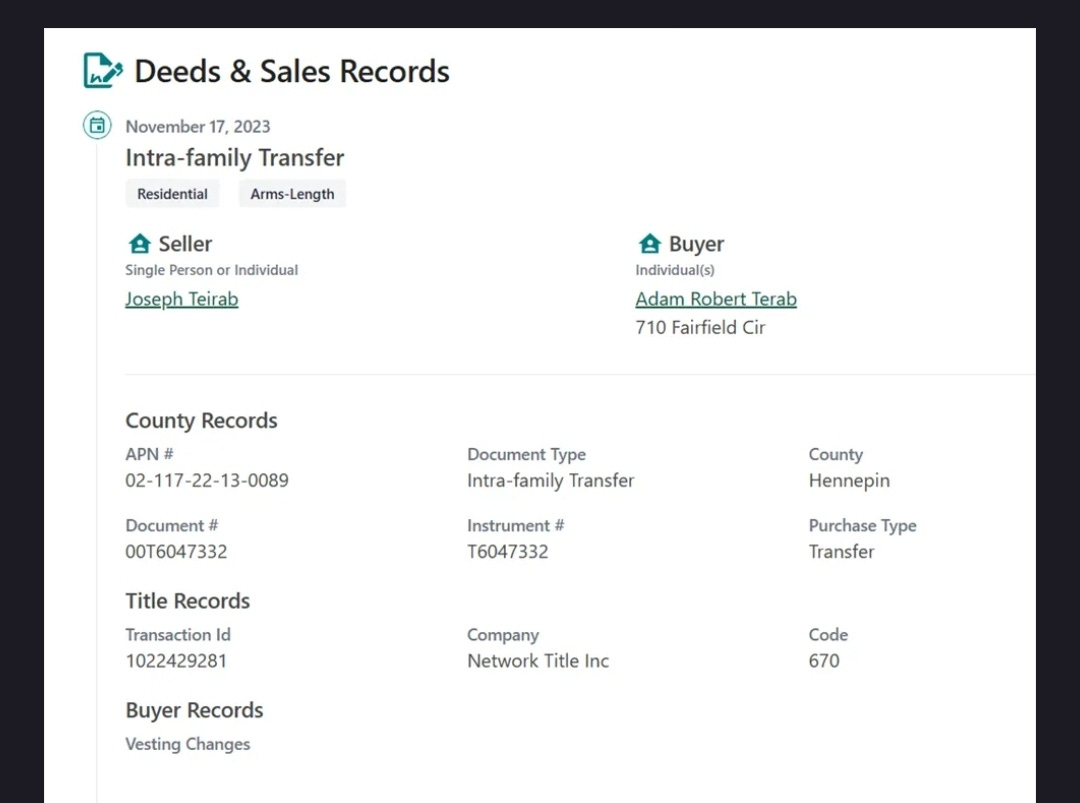Click the Vesting Changes label

click(x=187, y=744)
